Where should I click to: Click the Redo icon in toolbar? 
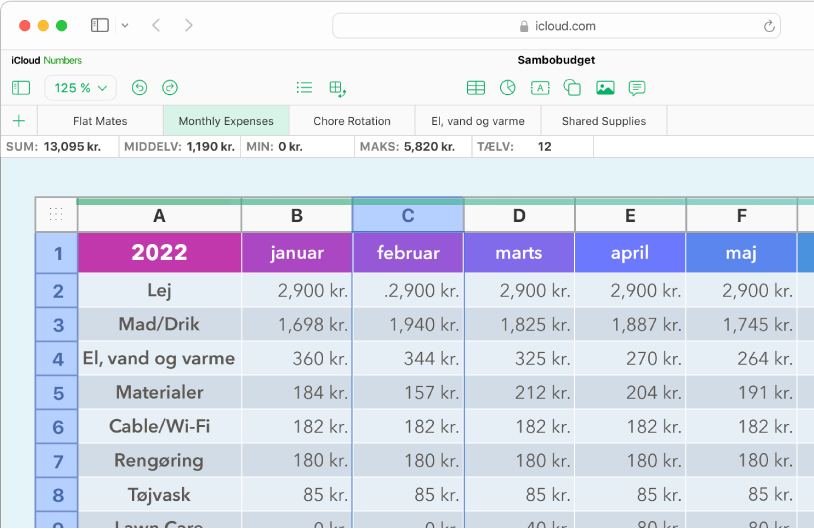170,88
